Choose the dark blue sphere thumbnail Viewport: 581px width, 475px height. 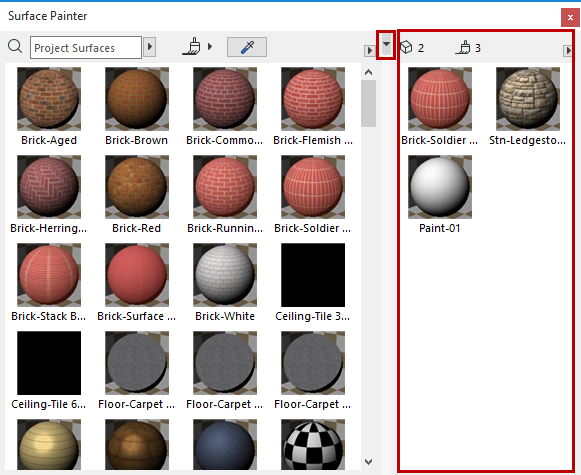tap(225, 445)
